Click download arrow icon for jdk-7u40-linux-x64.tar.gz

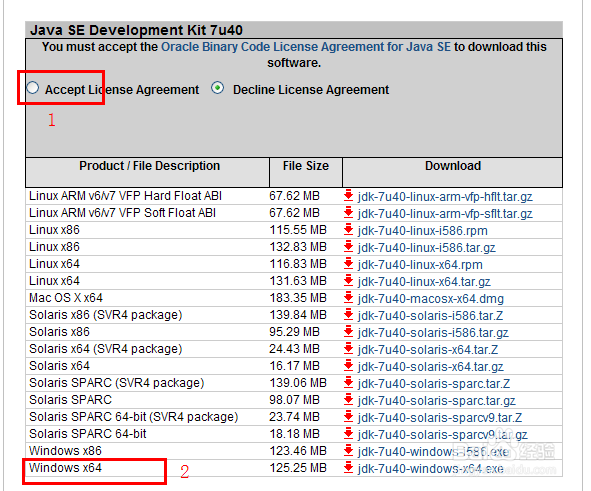tap(349, 281)
